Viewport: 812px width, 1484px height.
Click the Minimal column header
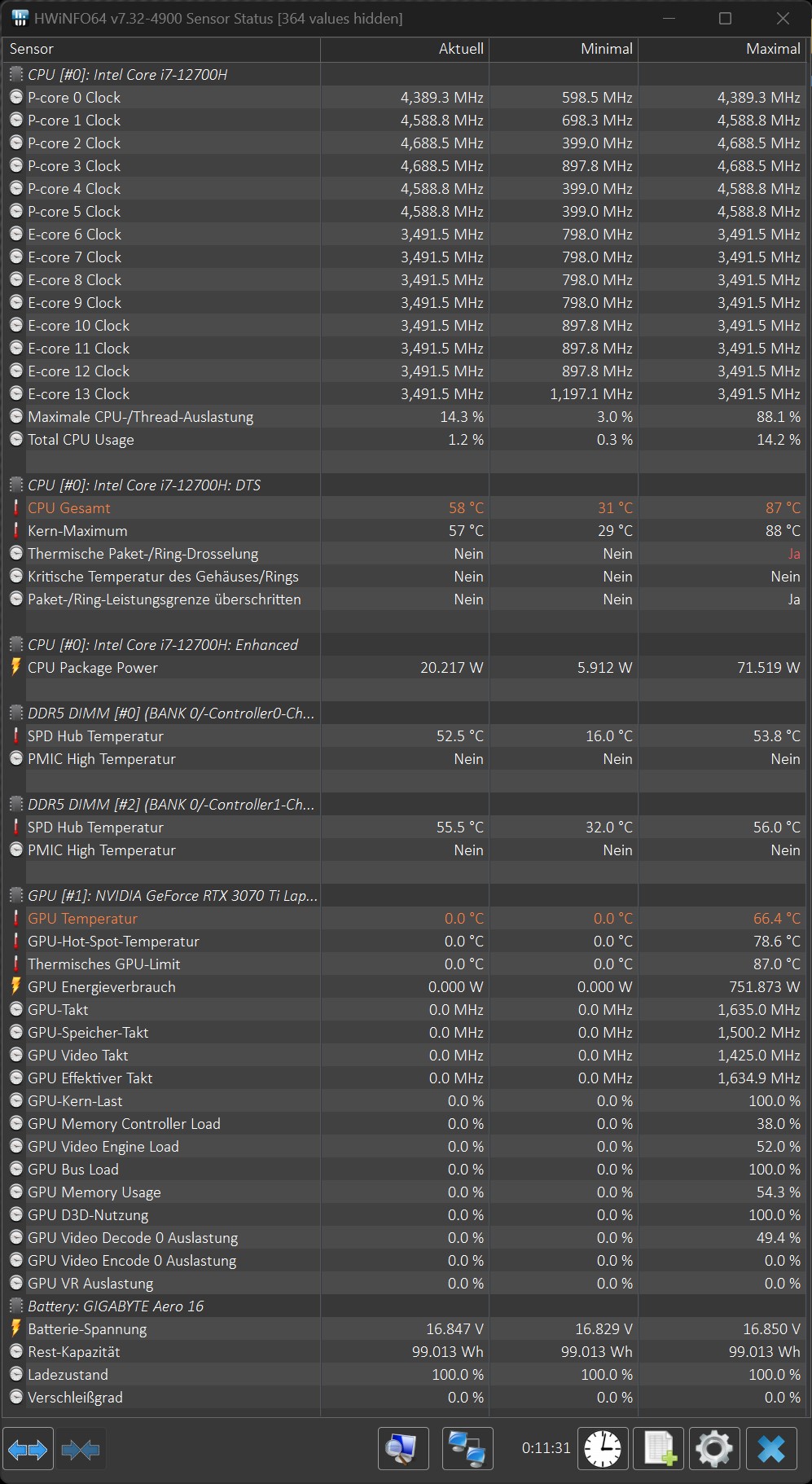(564, 49)
